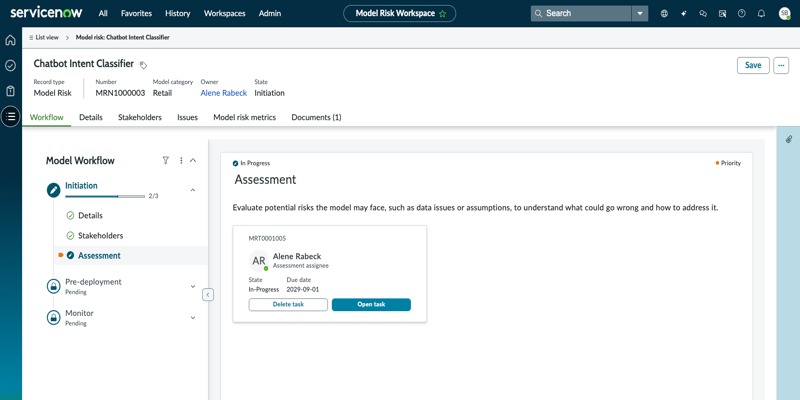Click the due date 2029-09-01
The image size is (800, 400).
click(303, 289)
